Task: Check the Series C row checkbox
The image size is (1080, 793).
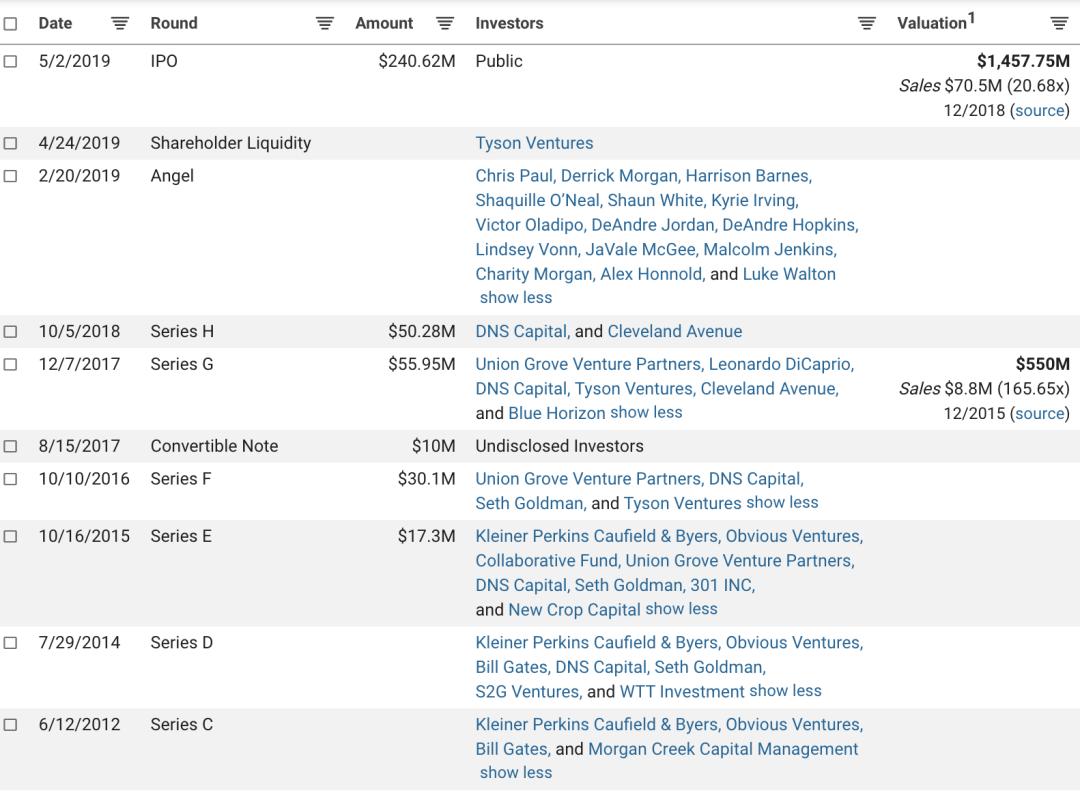Action: pos(10,725)
